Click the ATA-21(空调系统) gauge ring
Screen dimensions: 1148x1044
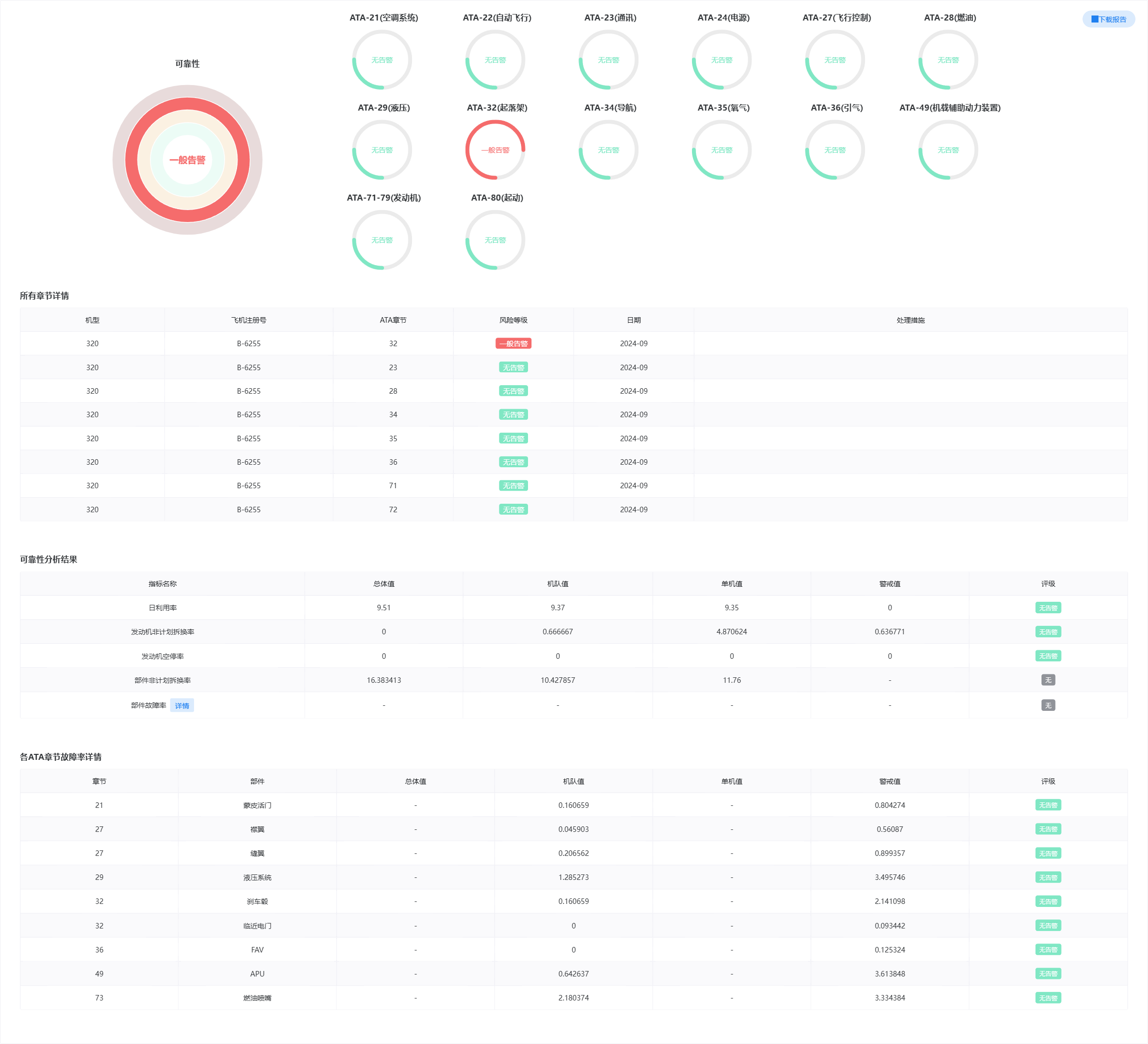coord(382,60)
